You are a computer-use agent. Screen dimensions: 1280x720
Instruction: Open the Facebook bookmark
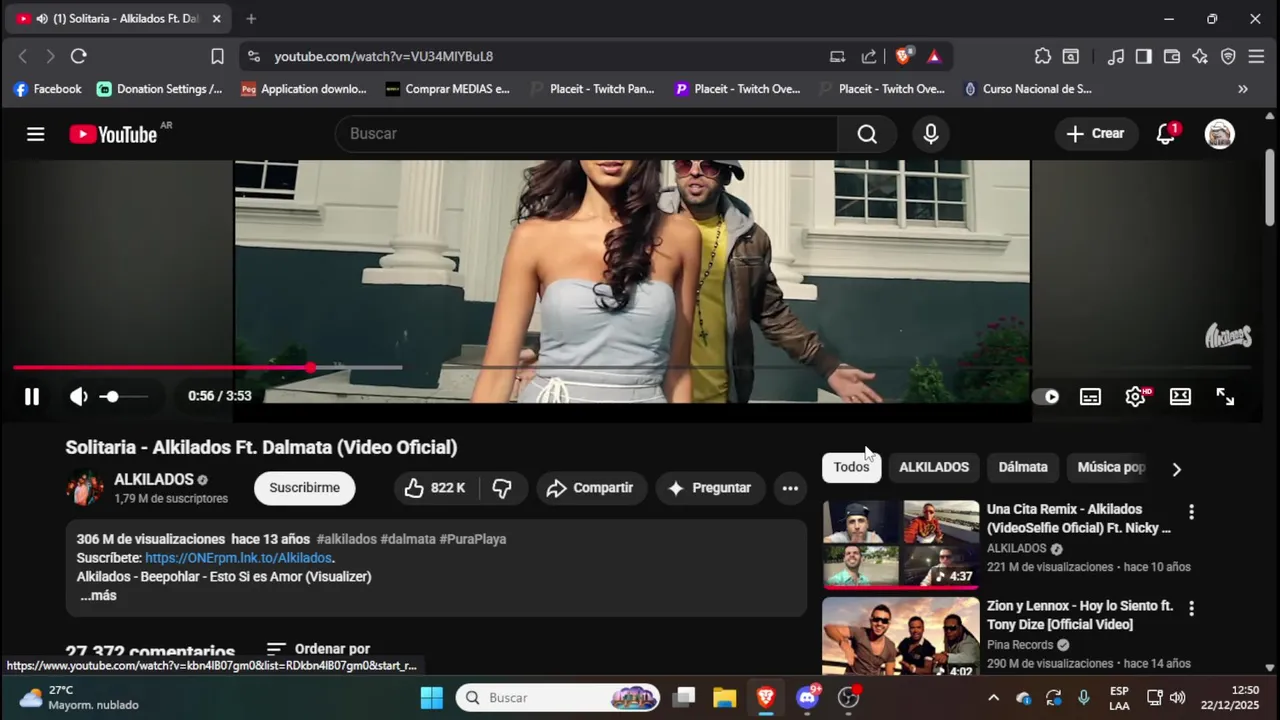click(x=47, y=89)
